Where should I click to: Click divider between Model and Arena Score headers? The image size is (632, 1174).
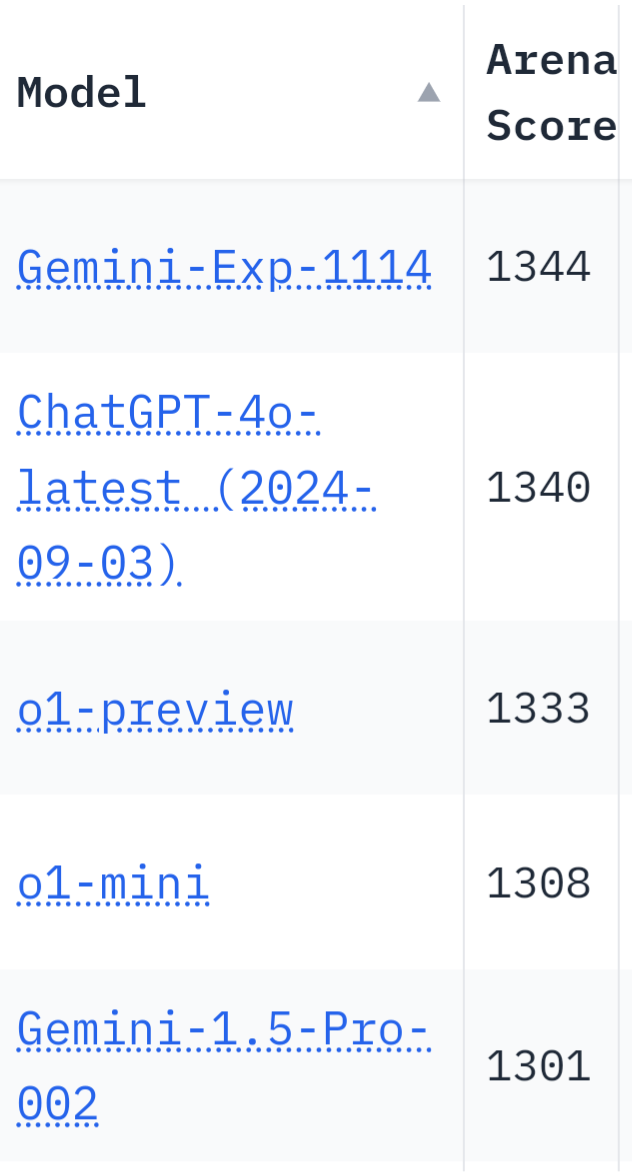pyautogui.click(x=464, y=93)
